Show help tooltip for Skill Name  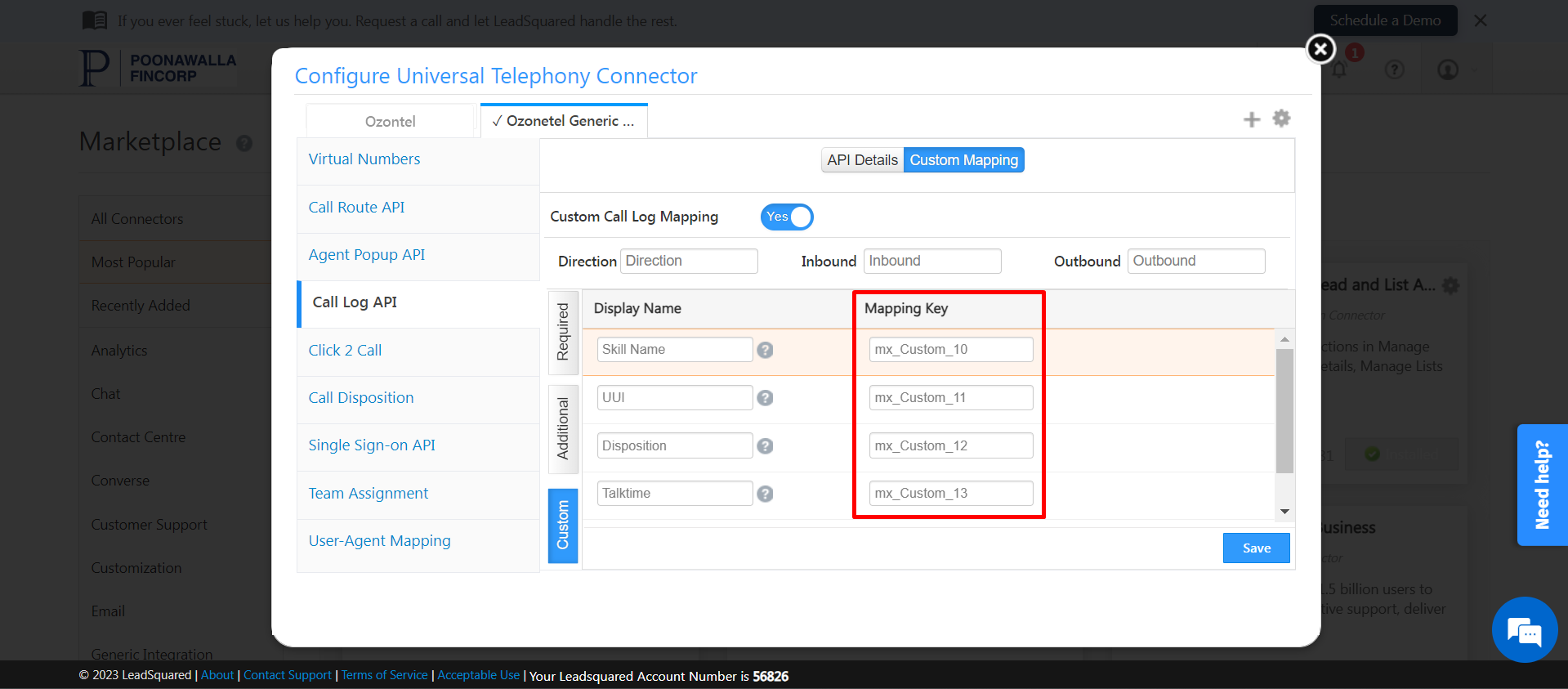point(765,350)
